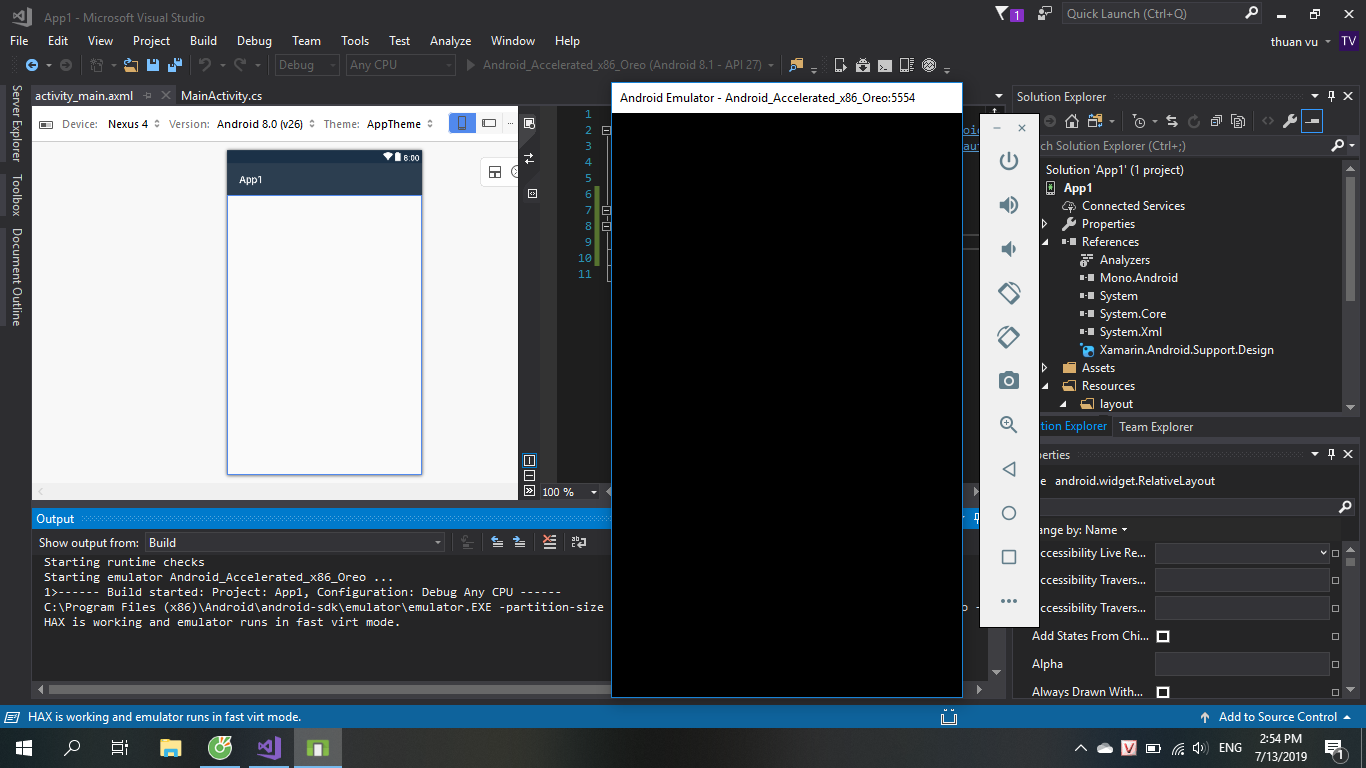
Task: Open the Team Explorer tab
Action: 1155,427
